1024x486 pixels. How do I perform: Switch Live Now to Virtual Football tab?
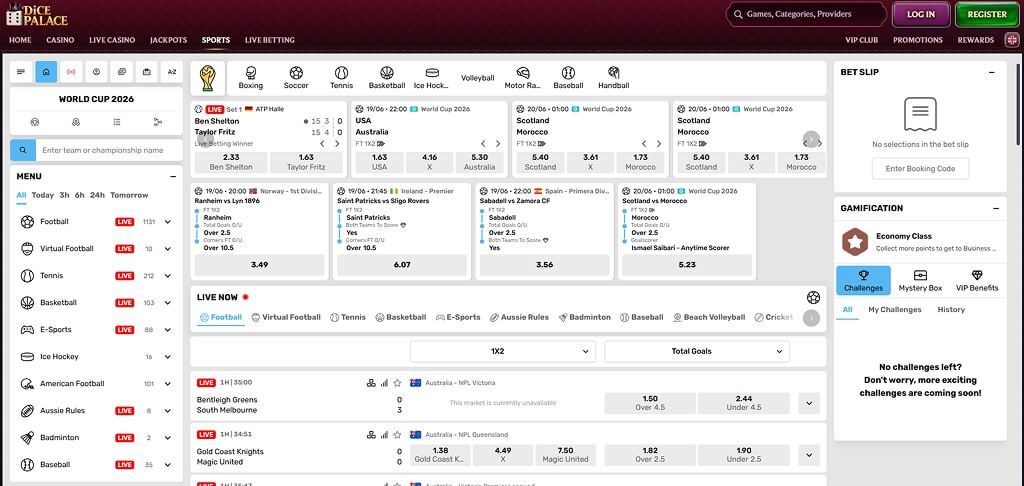286,317
